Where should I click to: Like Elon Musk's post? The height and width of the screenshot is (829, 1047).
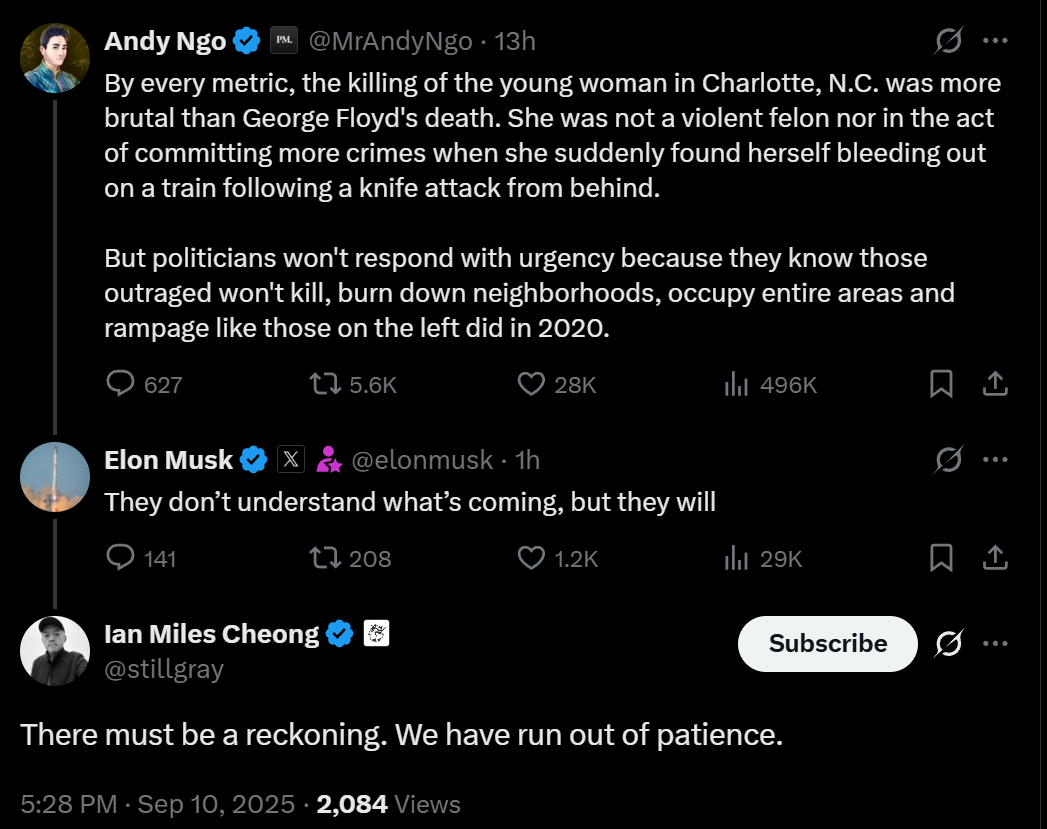(531, 558)
